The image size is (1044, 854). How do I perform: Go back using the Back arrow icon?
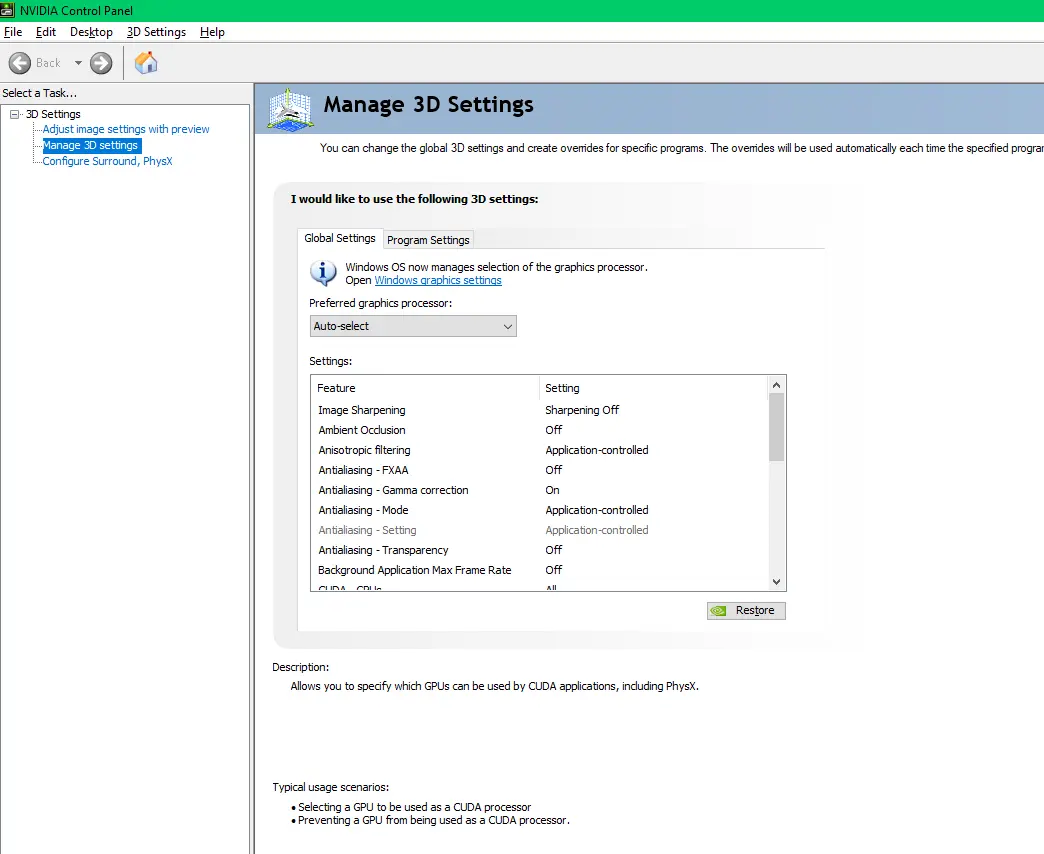tap(20, 63)
